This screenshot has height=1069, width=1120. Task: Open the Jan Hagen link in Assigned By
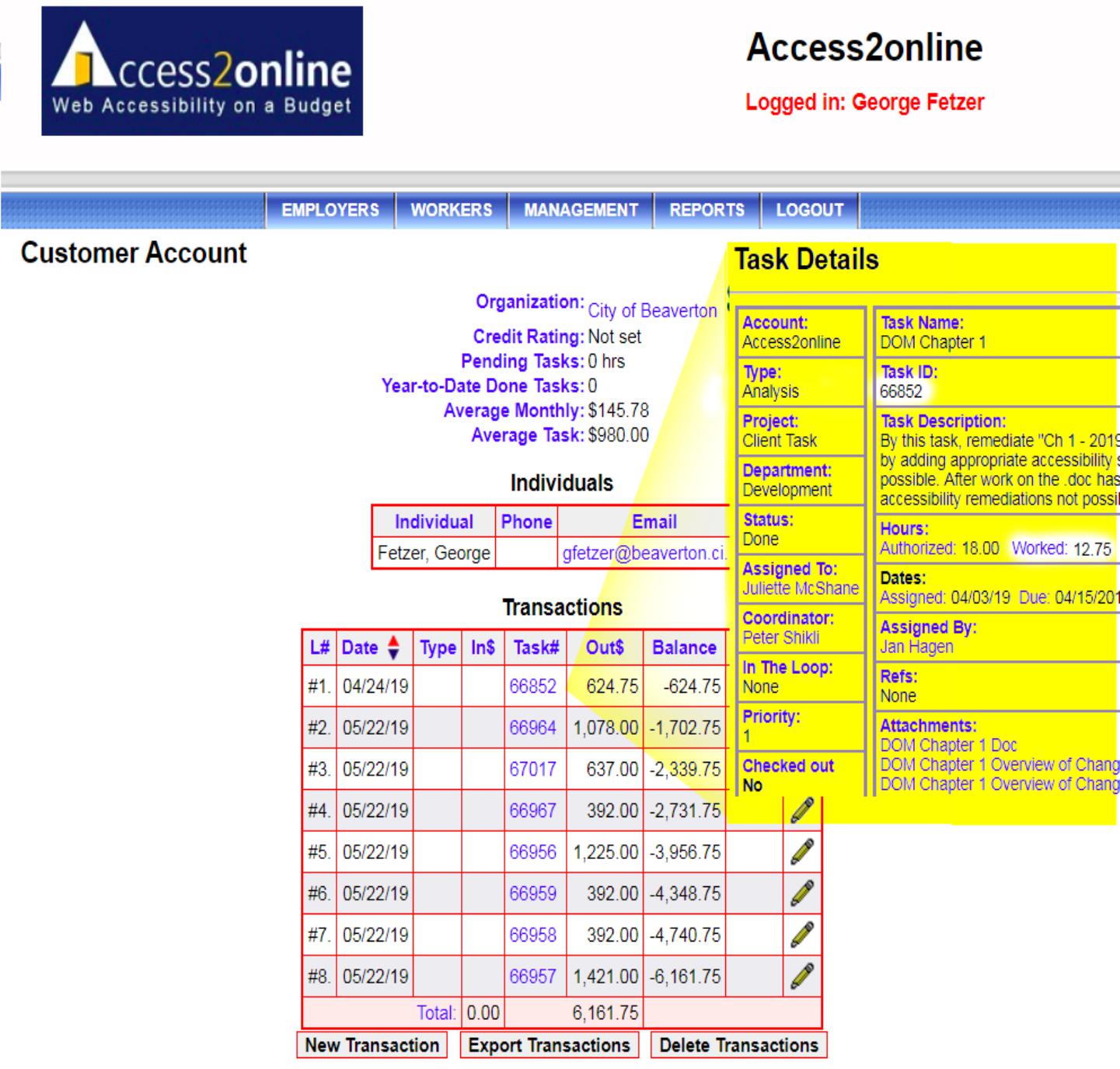(x=916, y=647)
